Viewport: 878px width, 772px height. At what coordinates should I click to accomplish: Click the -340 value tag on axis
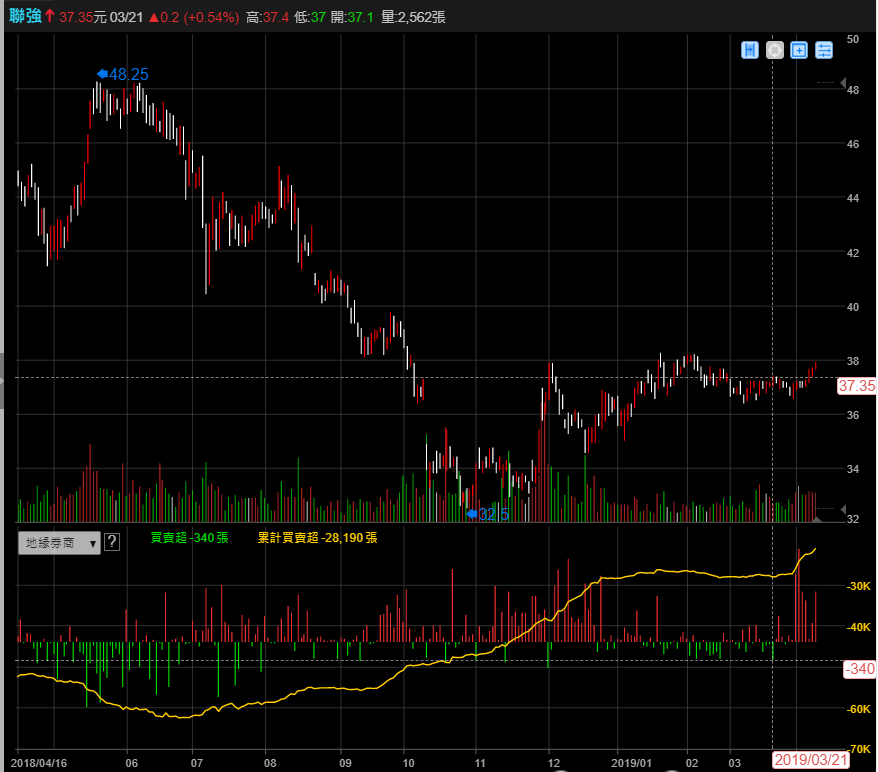(859, 669)
